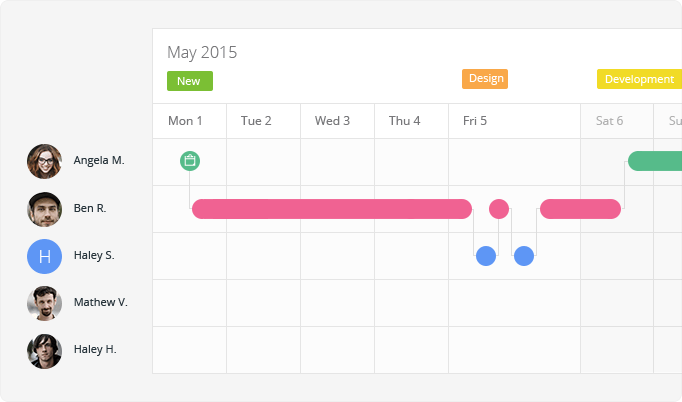The image size is (682, 402).
Task: Click the green New label
Action: tap(190, 81)
